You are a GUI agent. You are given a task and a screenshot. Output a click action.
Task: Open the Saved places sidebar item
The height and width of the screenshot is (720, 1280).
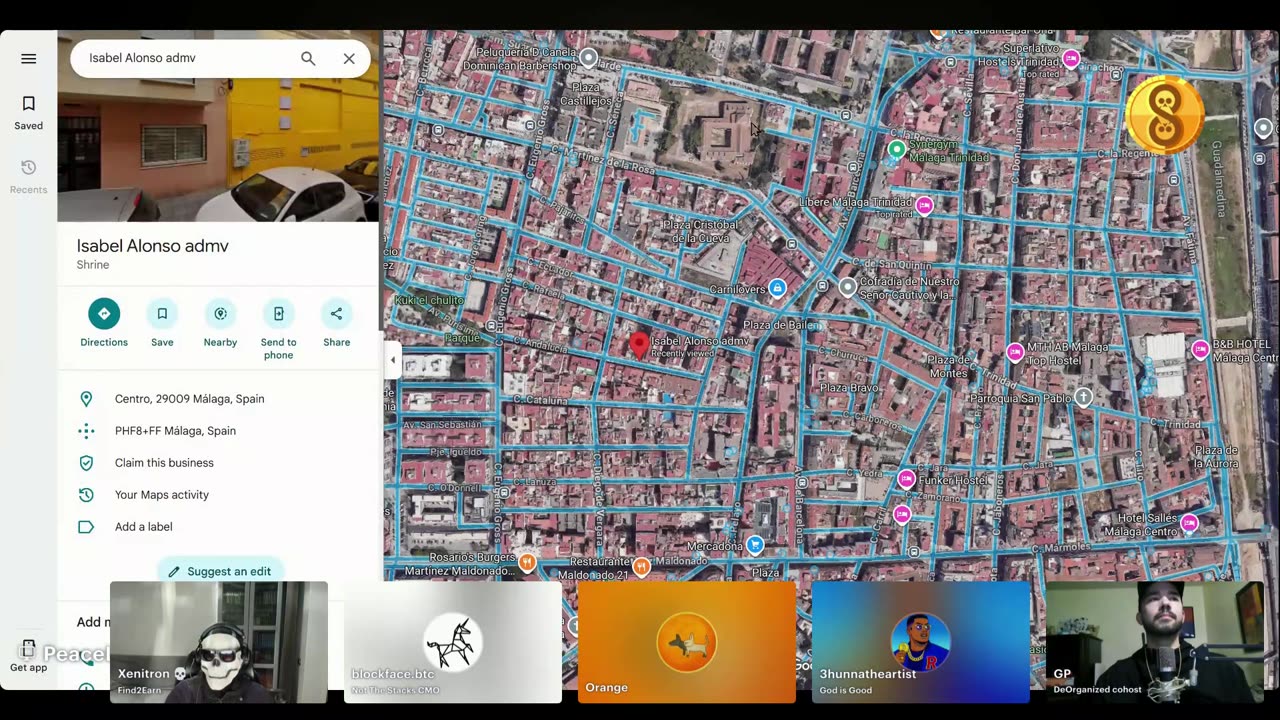28,113
